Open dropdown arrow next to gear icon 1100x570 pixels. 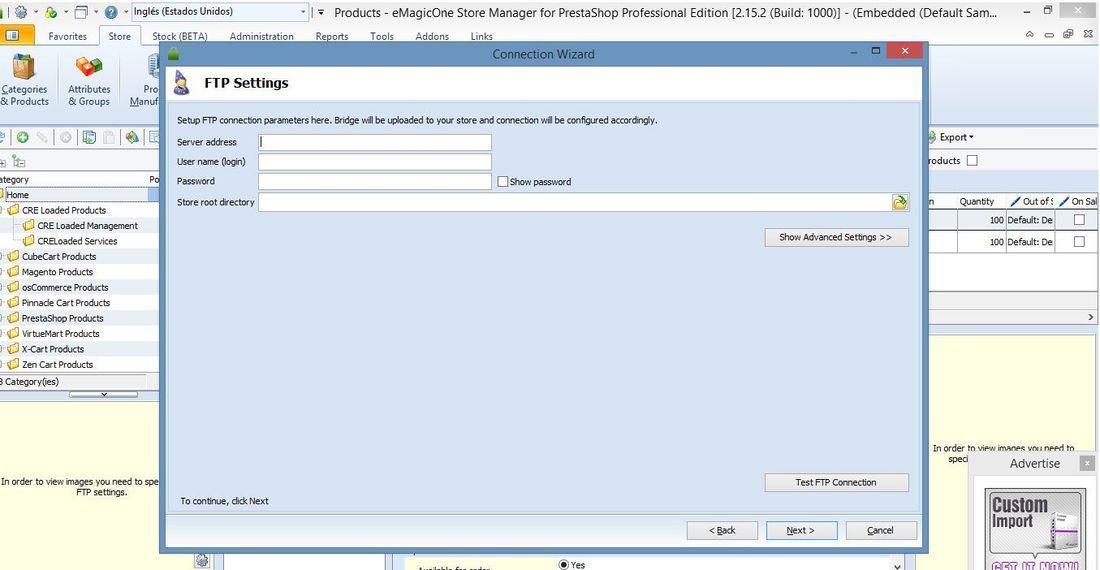point(34,12)
